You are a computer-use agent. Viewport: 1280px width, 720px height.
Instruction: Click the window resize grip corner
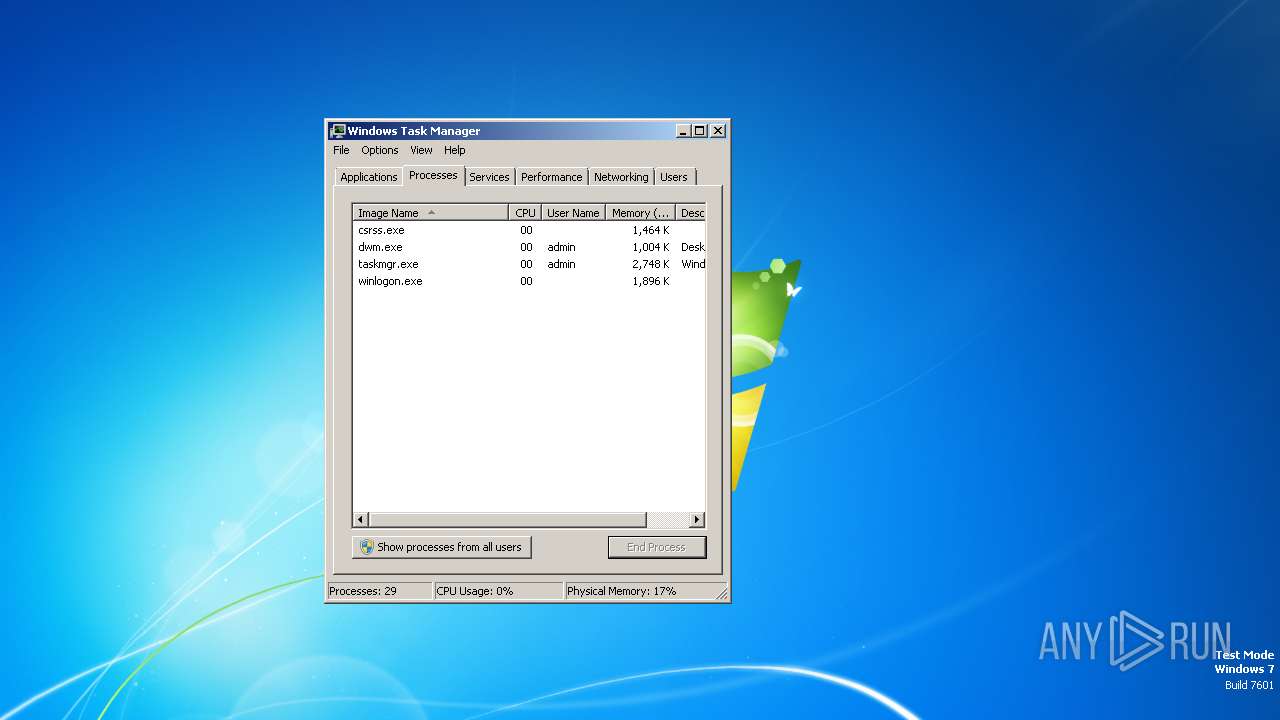pyautogui.click(x=721, y=593)
